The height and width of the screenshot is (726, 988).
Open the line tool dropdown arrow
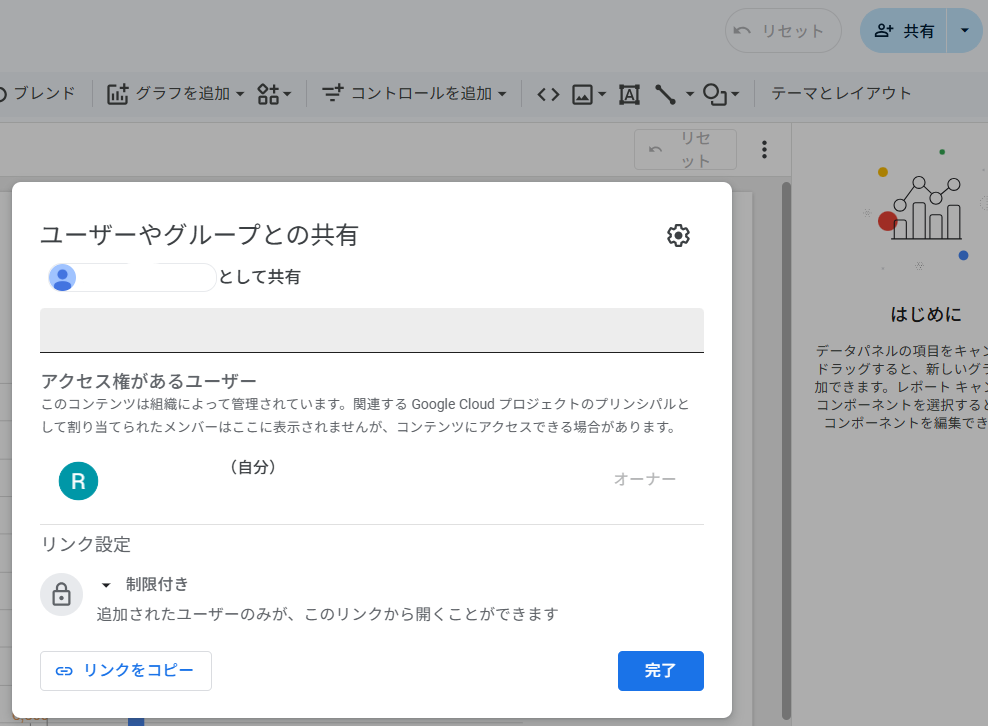[689, 95]
